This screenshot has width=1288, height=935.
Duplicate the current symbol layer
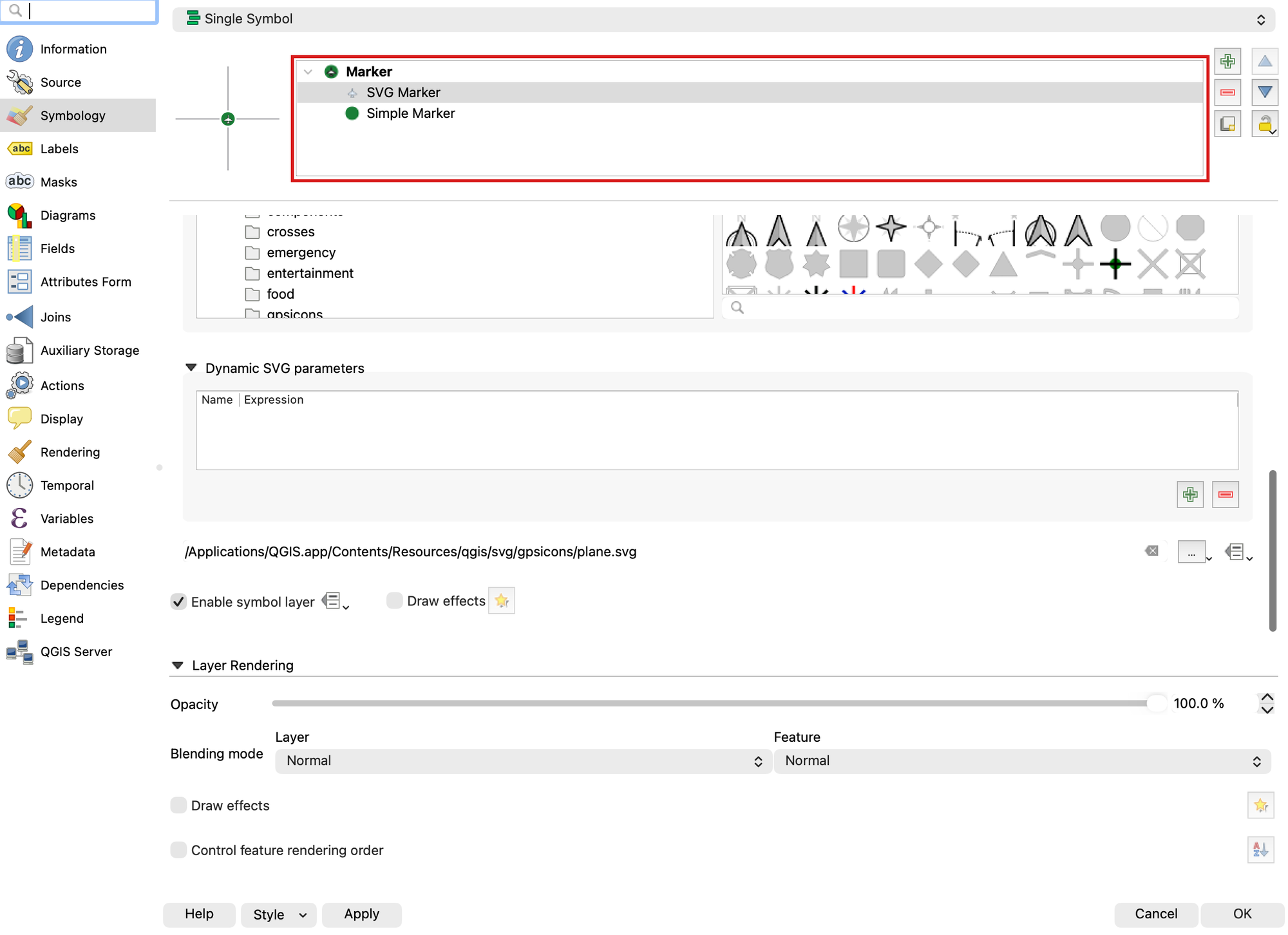pos(1227,124)
